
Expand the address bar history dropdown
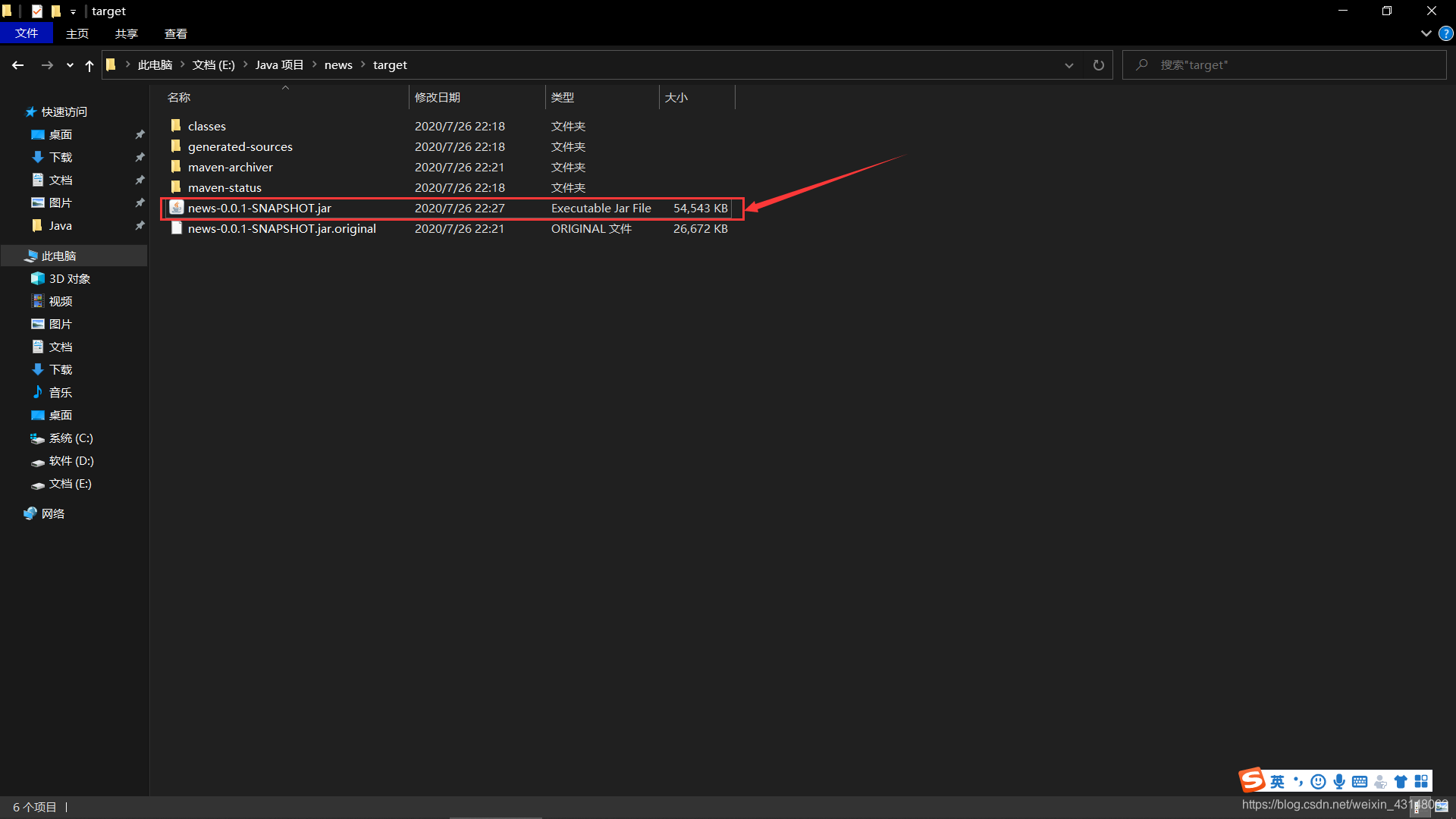point(1069,65)
